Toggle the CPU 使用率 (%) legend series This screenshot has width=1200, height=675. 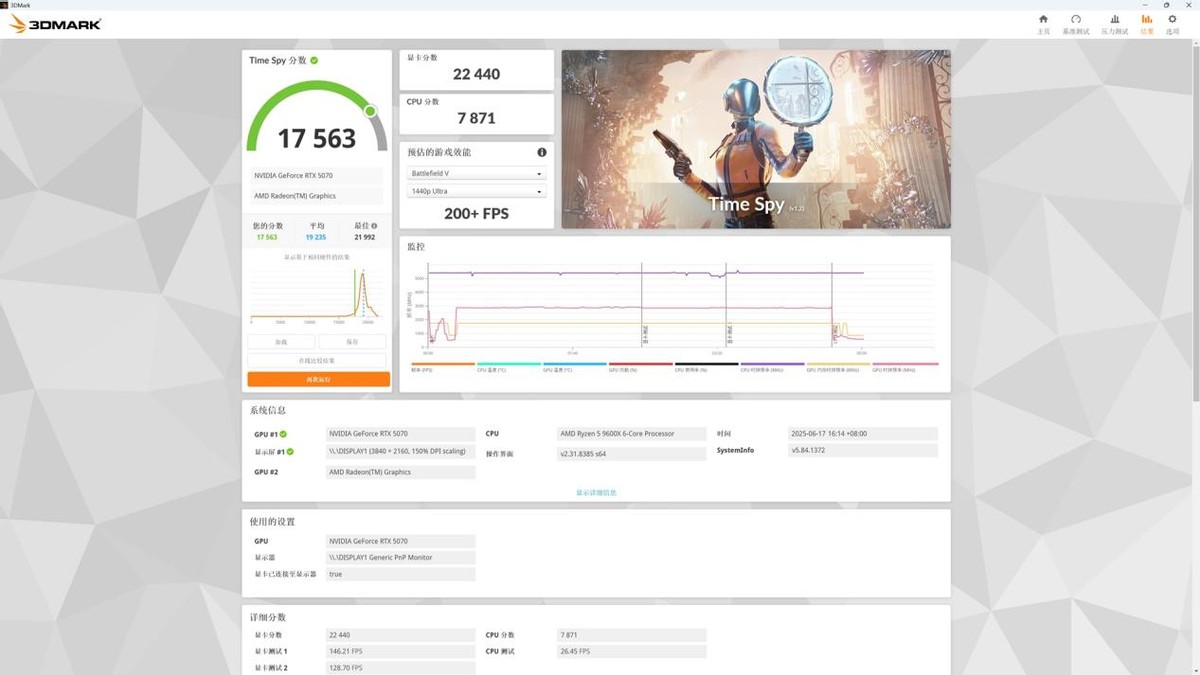click(x=706, y=367)
